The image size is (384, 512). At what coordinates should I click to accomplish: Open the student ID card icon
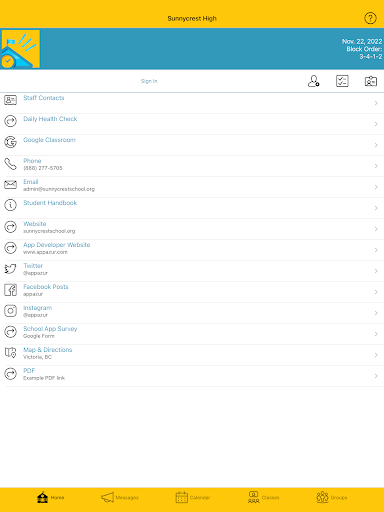click(x=371, y=81)
